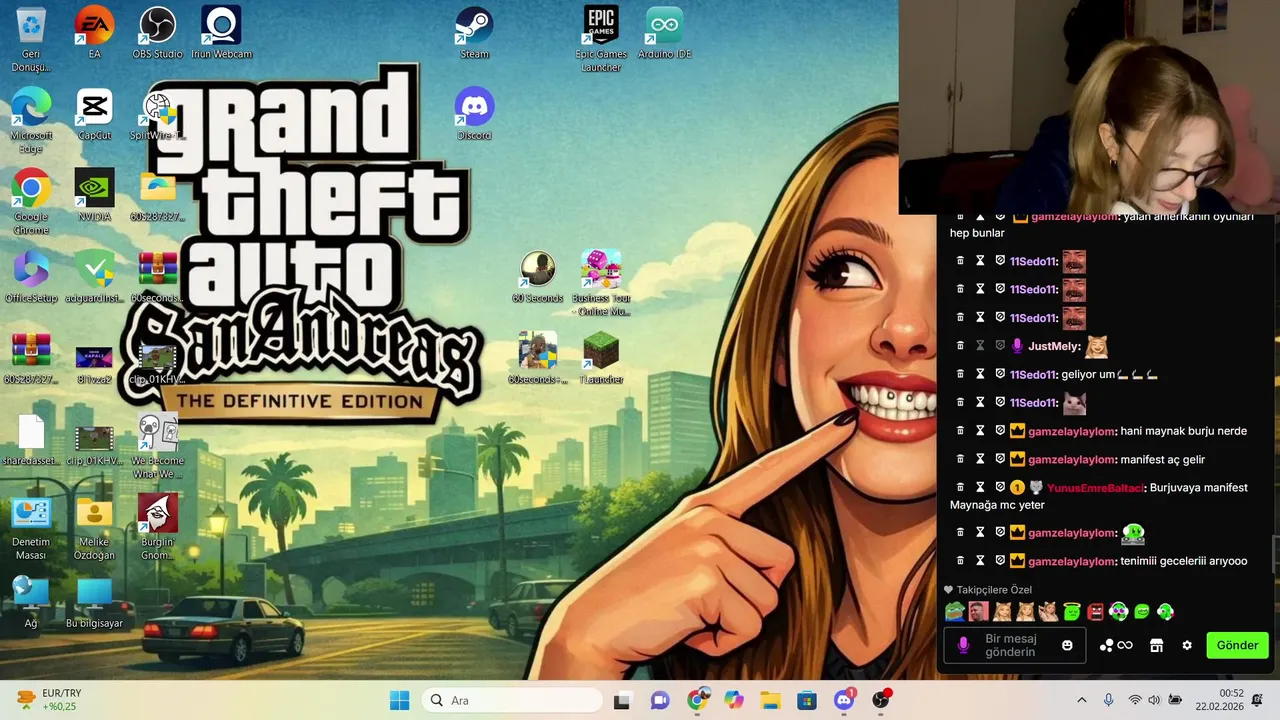Launch TLauncher from the desktop
Screen dimensions: 1280x720
(601, 358)
